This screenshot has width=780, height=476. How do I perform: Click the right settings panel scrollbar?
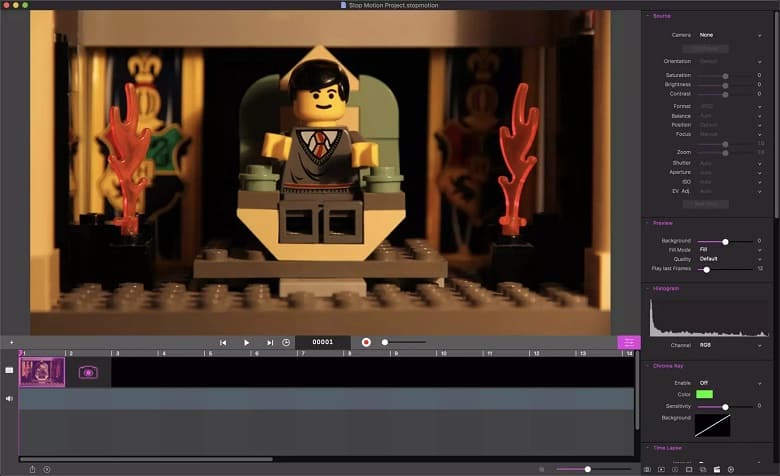click(776, 114)
